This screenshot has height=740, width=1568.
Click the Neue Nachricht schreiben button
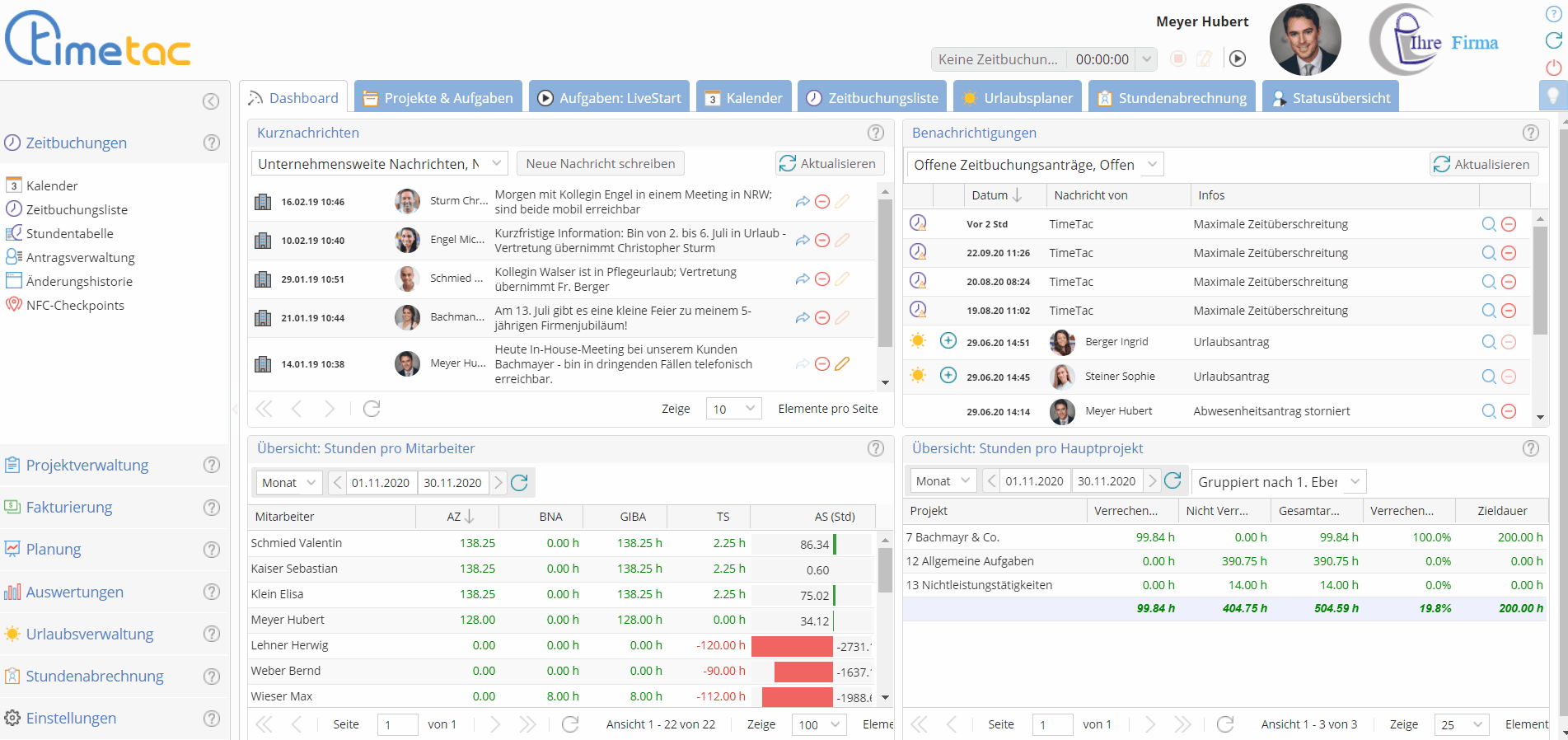pyautogui.click(x=600, y=164)
